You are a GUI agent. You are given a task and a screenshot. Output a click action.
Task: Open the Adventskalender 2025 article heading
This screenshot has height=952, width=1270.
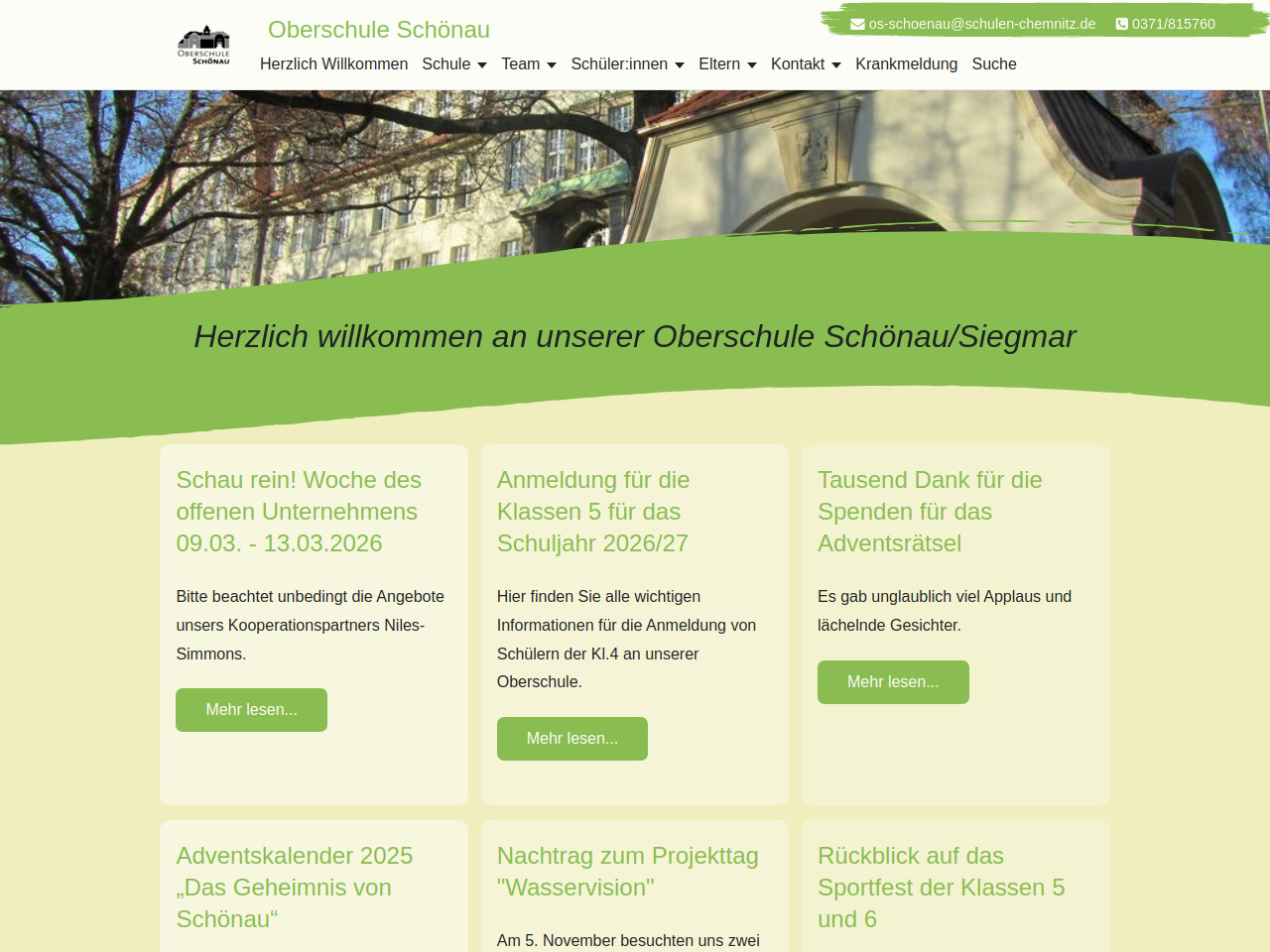click(294, 887)
